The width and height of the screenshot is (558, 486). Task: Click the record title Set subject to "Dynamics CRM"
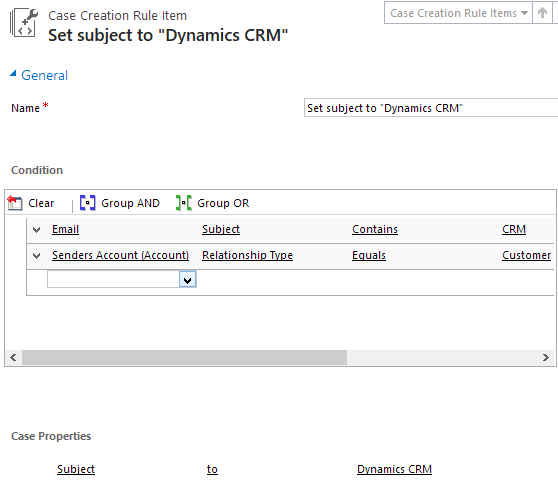168,35
